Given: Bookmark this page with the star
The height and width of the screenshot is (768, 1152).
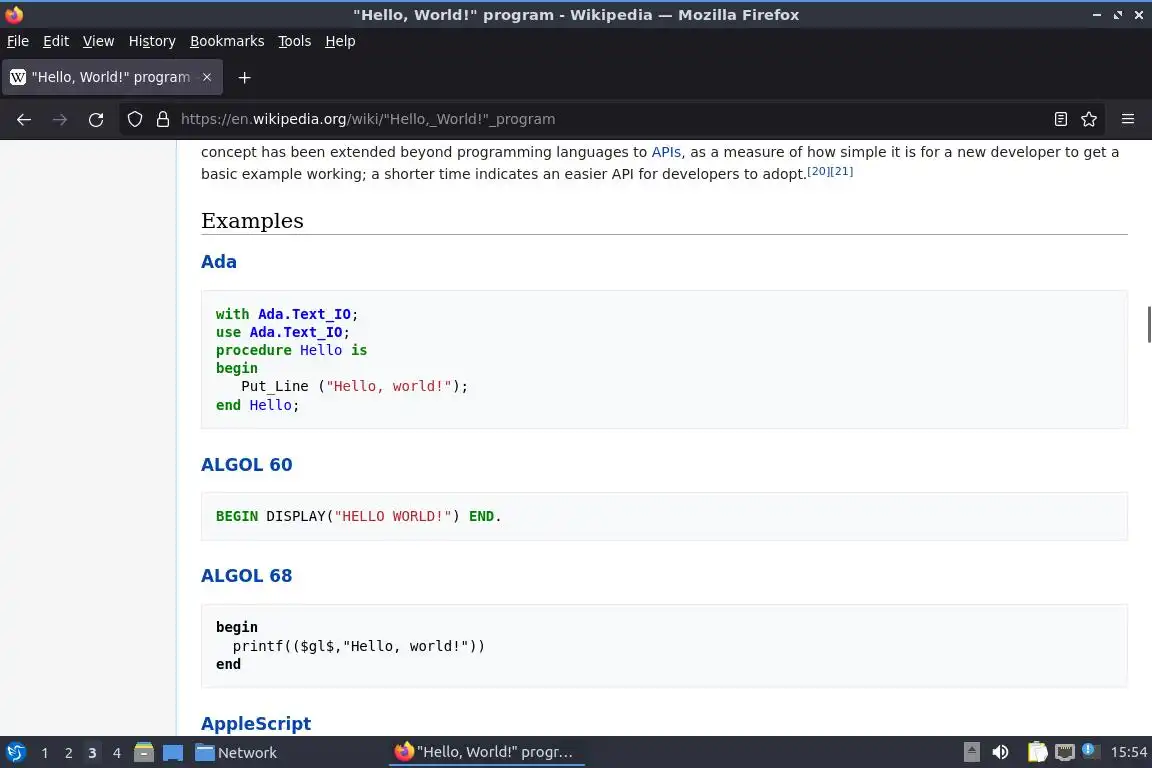Looking at the screenshot, I should click(1089, 119).
